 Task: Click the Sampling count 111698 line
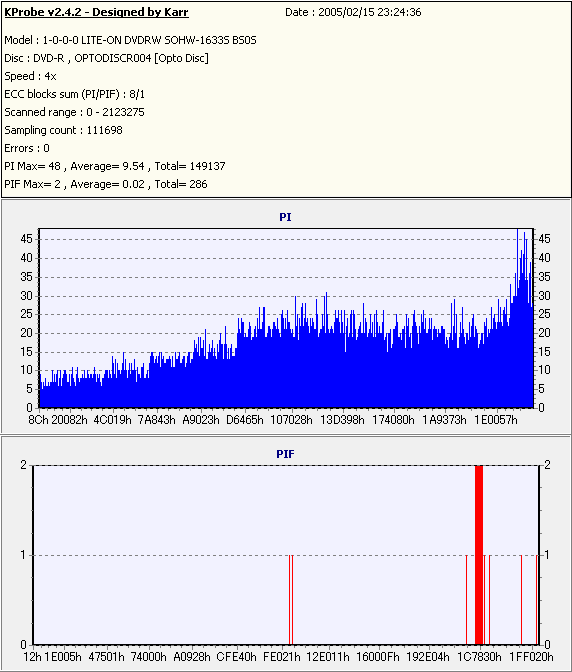pos(63,130)
